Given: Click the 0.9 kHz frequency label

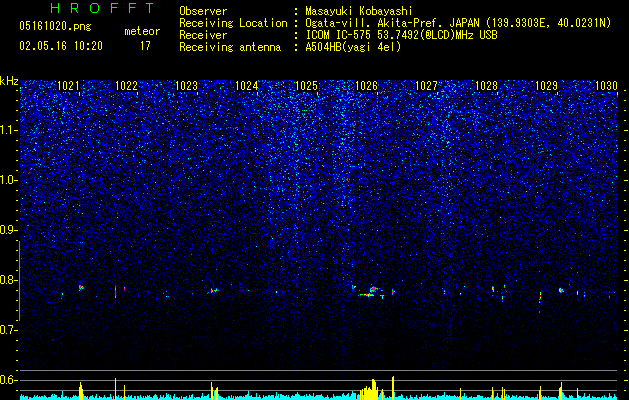Looking at the screenshot, I should (x=8, y=230).
